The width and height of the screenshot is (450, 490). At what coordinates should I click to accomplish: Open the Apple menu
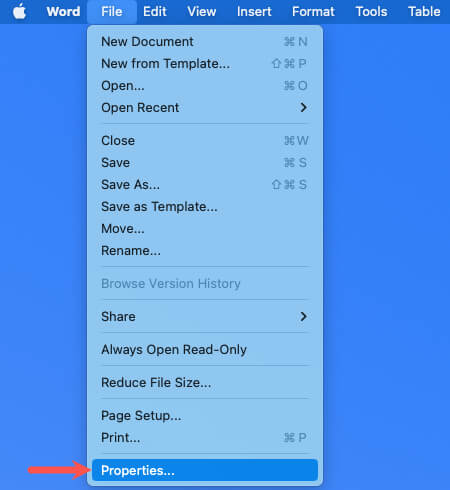(x=19, y=12)
